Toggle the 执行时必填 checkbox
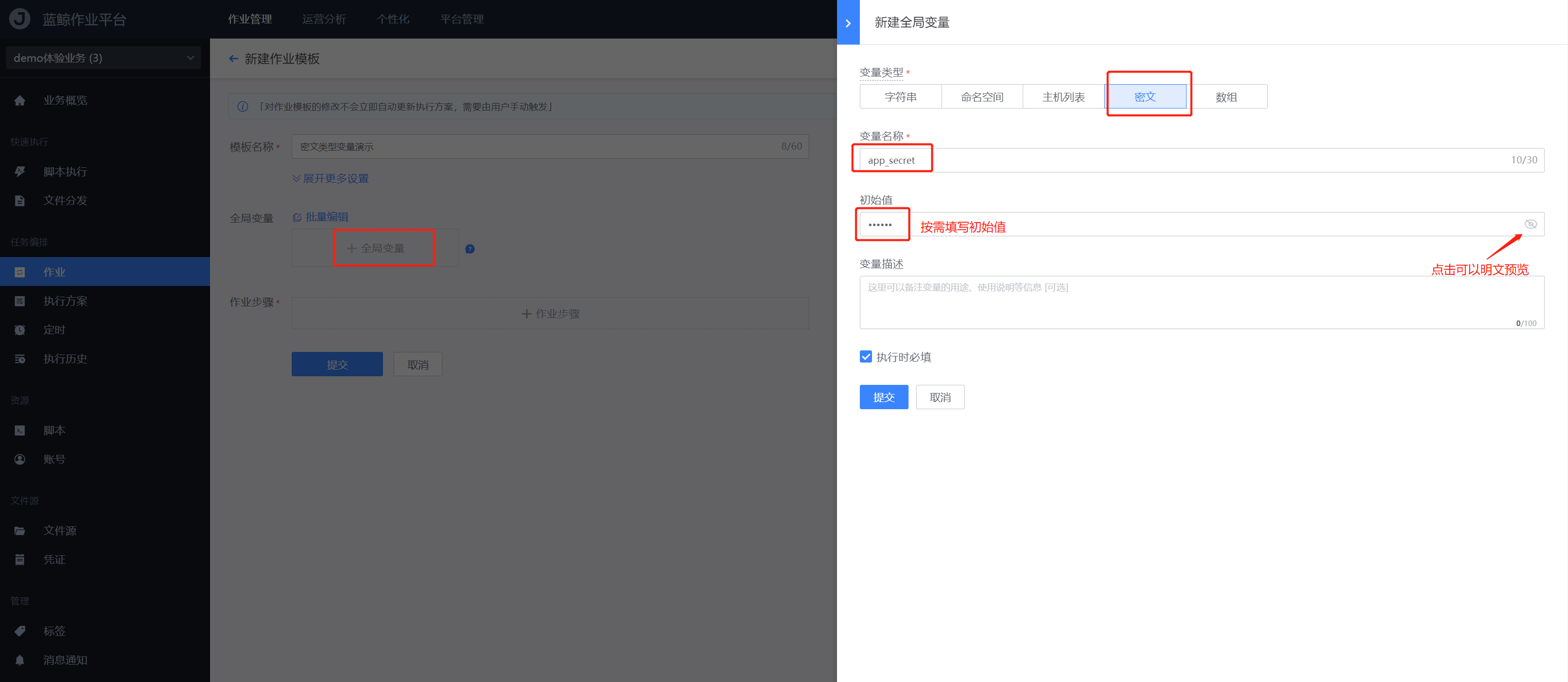The image size is (1568, 682). [x=865, y=356]
